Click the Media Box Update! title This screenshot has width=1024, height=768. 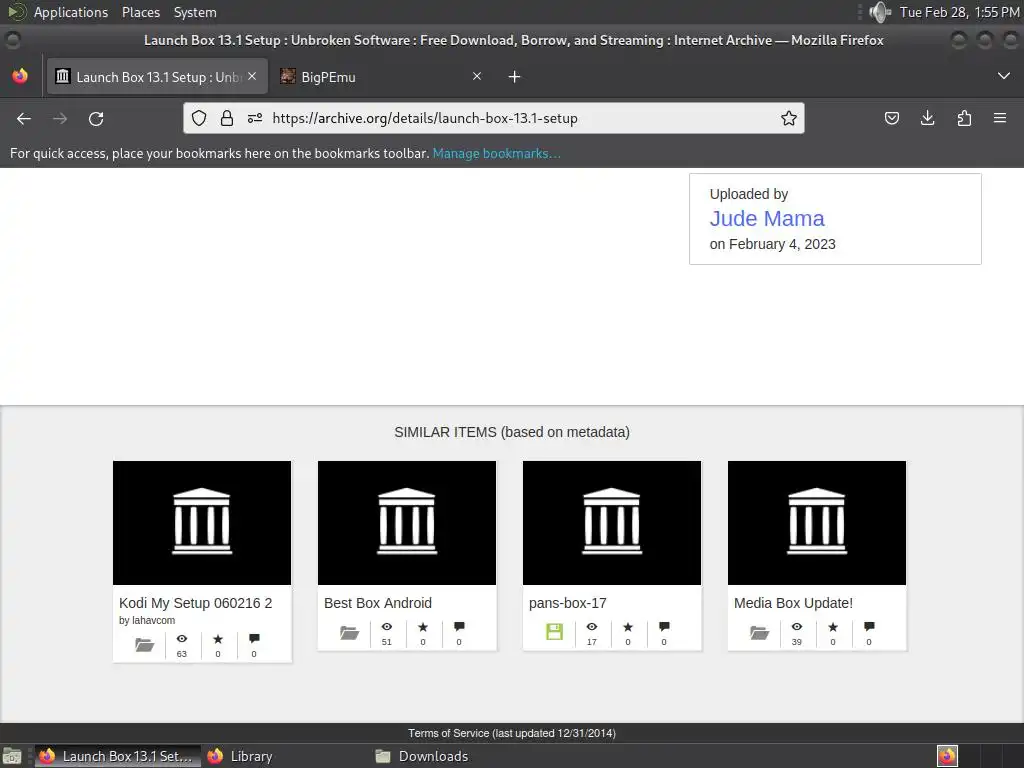pyautogui.click(x=793, y=603)
